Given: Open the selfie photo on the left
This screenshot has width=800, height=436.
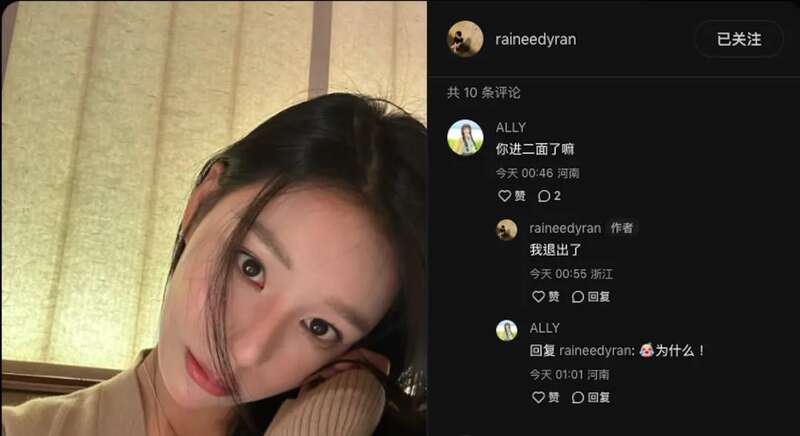Looking at the screenshot, I should click(x=214, y=218).
